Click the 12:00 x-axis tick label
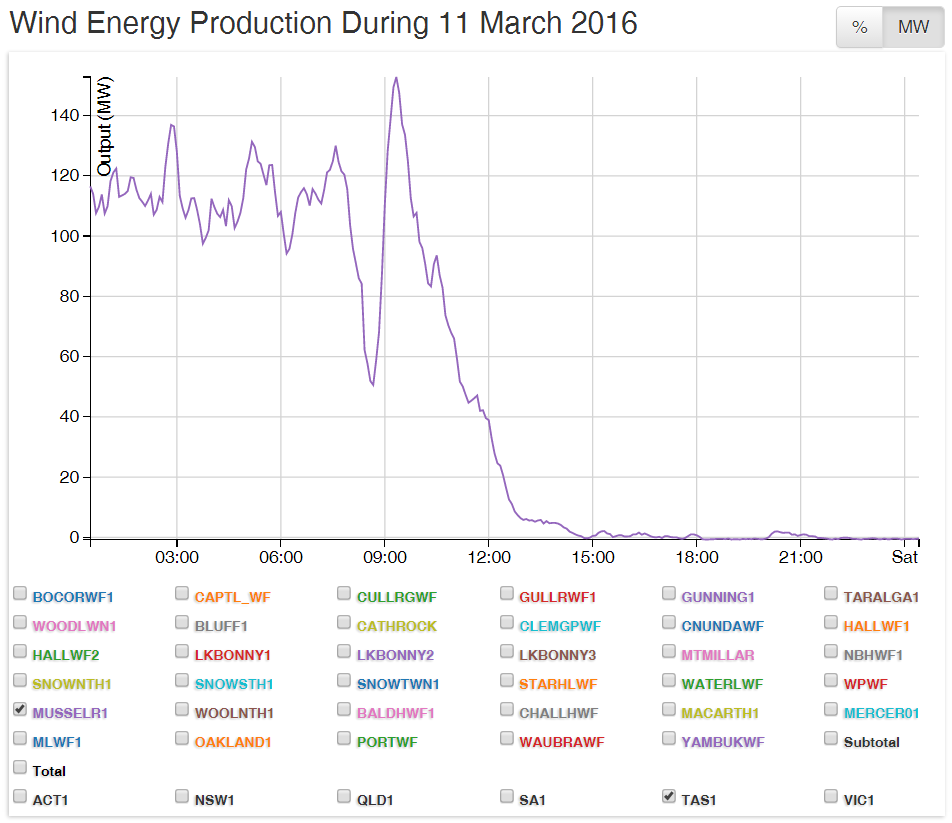 (x=490, y=557)
